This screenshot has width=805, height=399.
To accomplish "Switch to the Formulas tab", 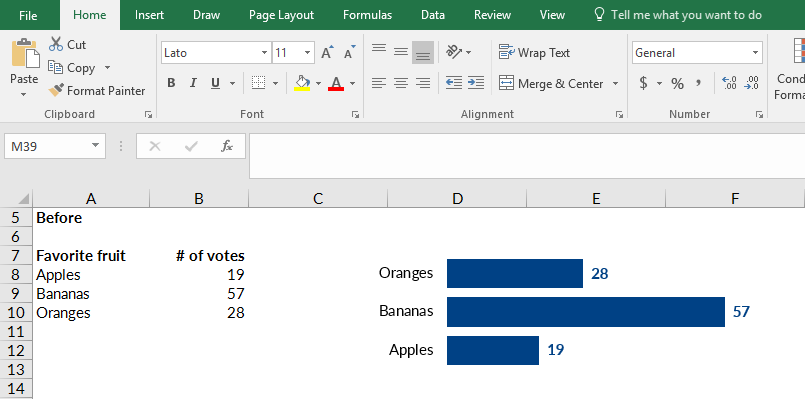I will pos(368,15).
